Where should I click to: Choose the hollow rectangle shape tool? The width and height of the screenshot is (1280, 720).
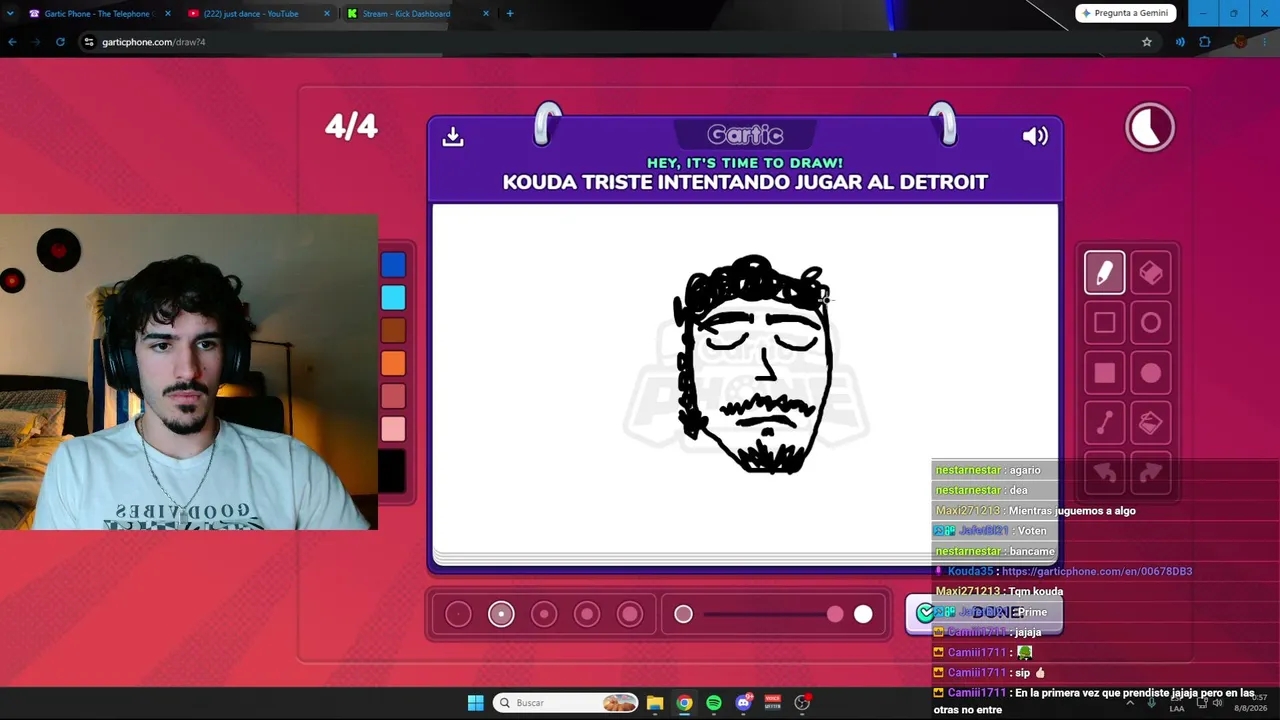(1105, 323)
